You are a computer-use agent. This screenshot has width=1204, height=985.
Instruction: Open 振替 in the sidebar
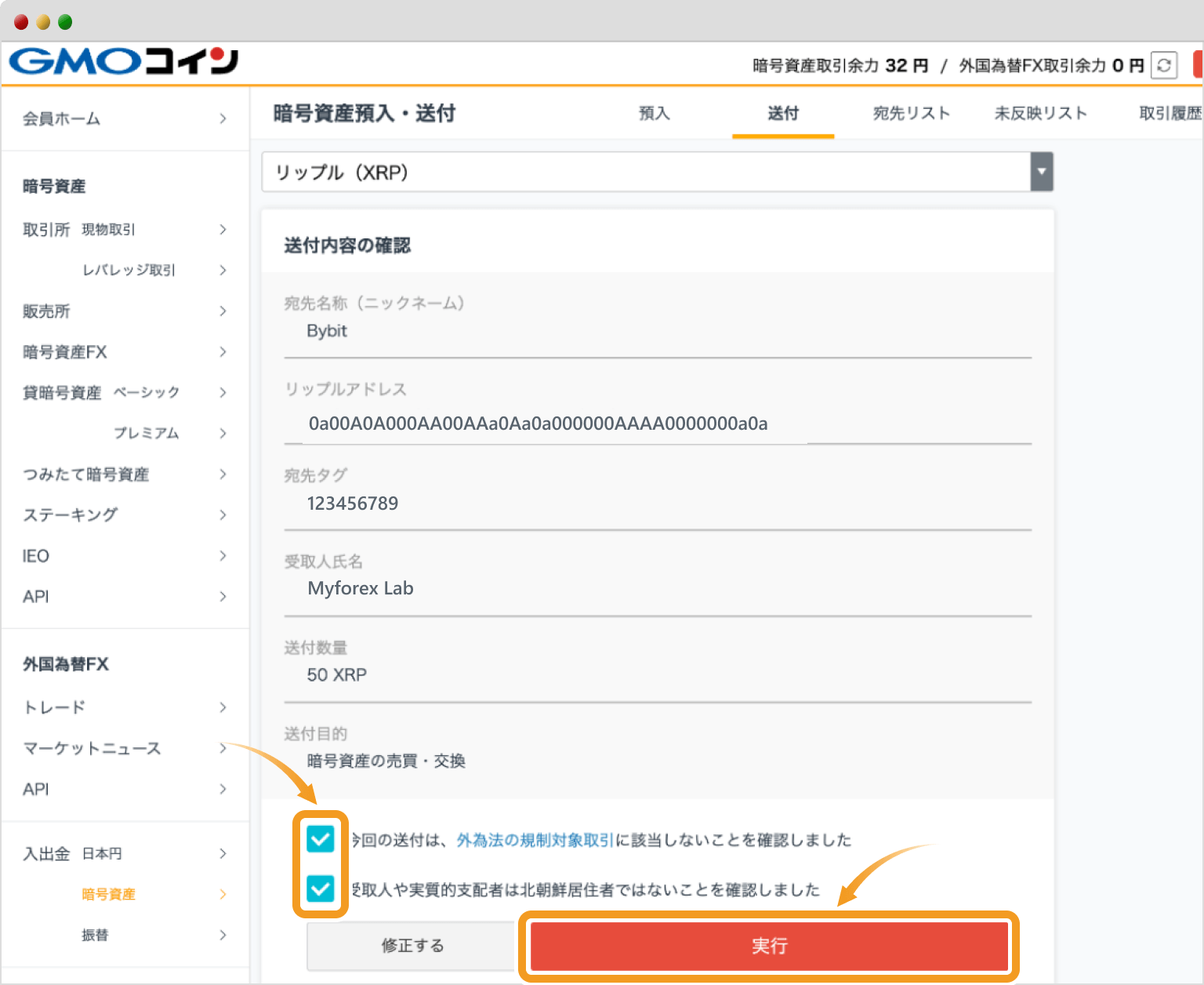95,935
